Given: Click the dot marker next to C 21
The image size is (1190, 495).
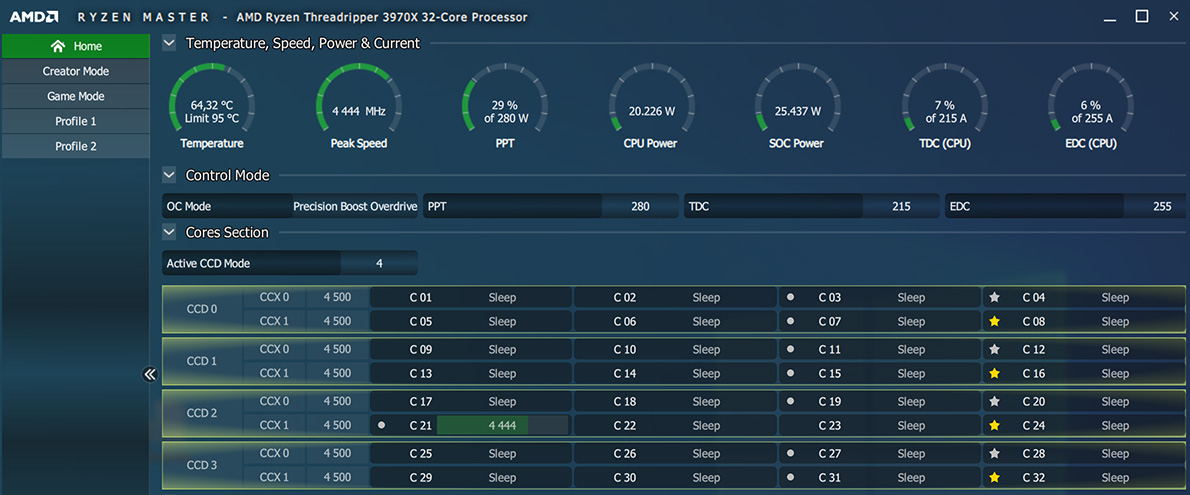Looking at the screenshot, I should coord(382,425).
